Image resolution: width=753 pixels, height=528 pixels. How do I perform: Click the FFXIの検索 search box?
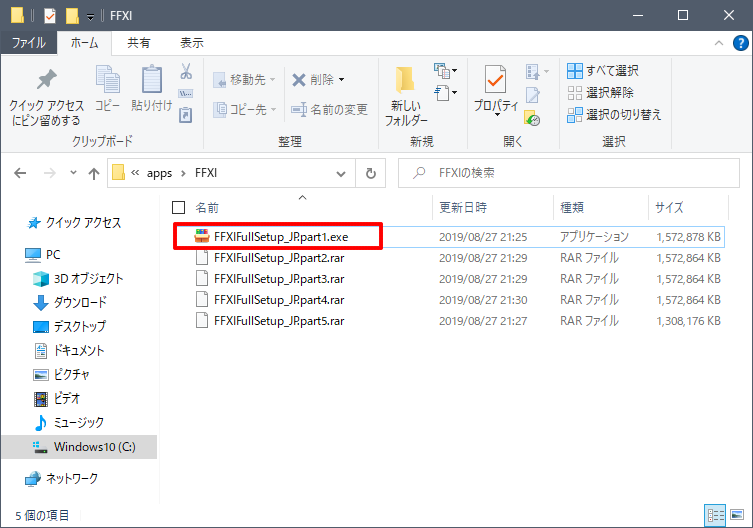569,173
